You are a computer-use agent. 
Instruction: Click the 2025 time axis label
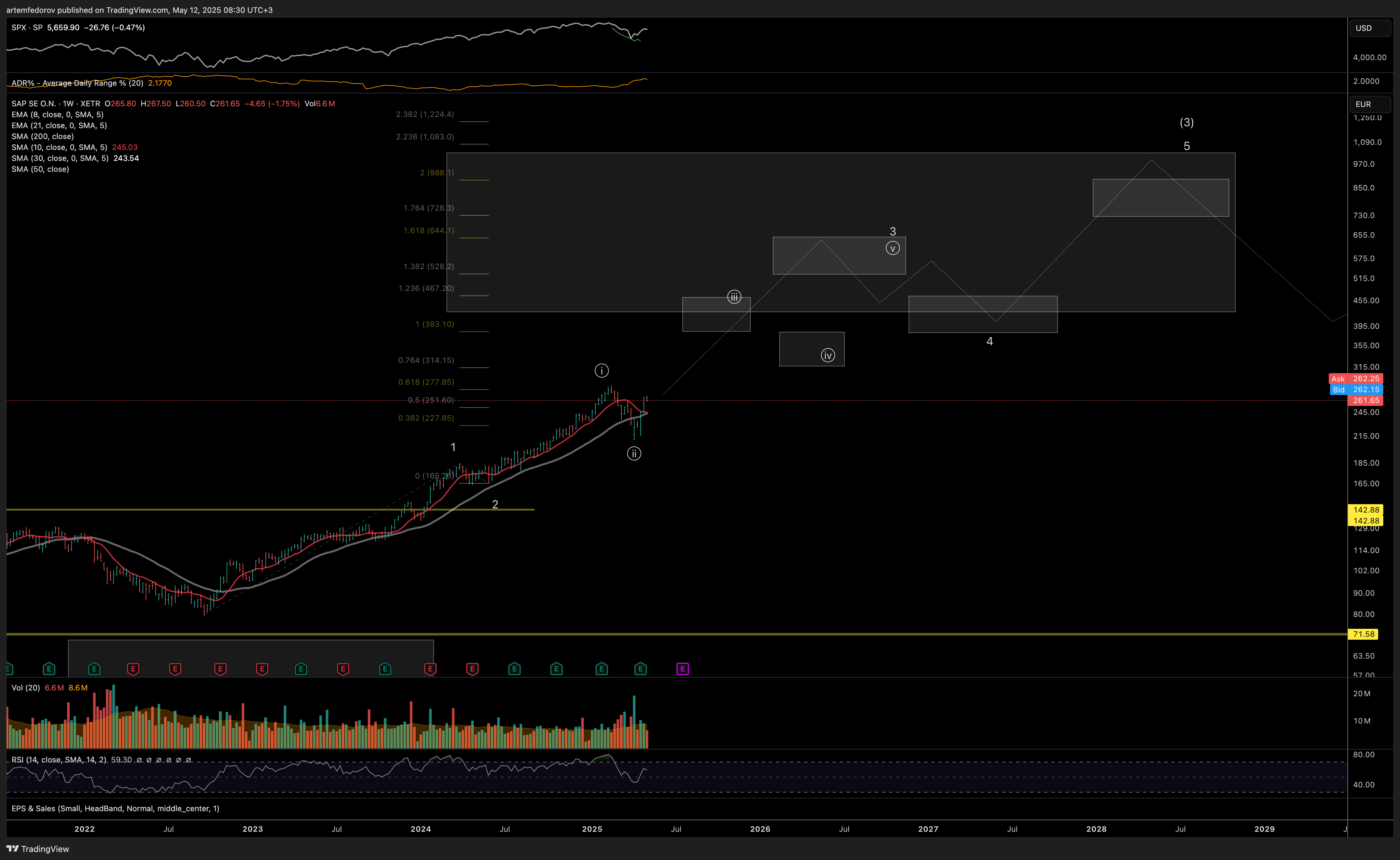click(x=592, y=829)
